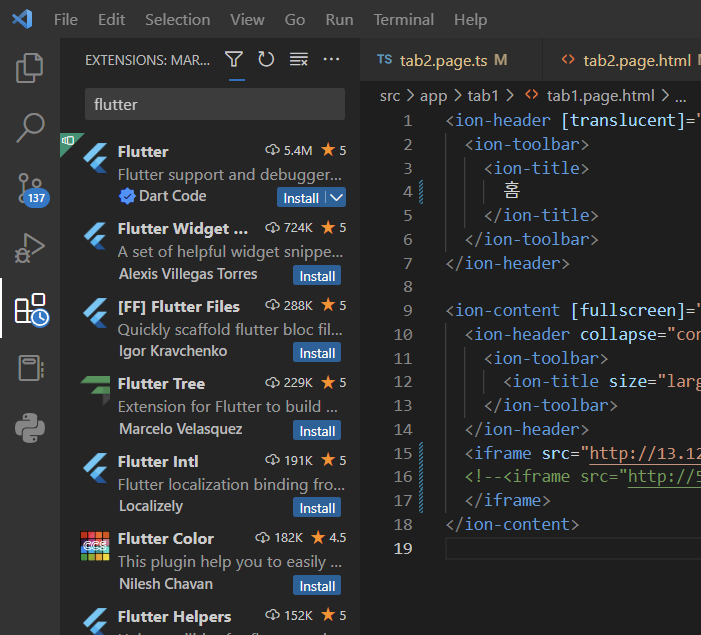Open the Terminal menu
This screenshot has height=635, width=701.
click(404, 20)
